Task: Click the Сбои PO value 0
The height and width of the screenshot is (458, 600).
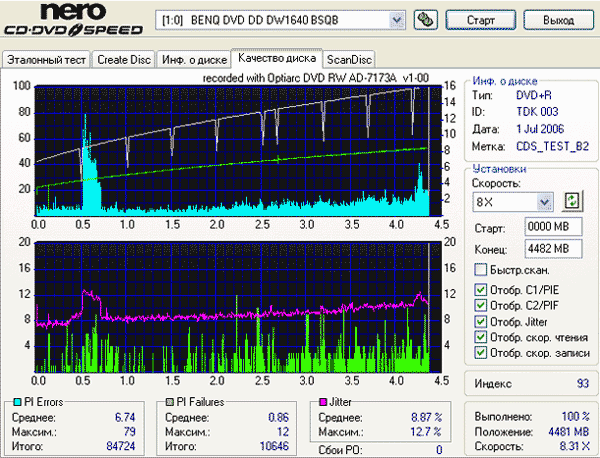Action: pos(439,450)
